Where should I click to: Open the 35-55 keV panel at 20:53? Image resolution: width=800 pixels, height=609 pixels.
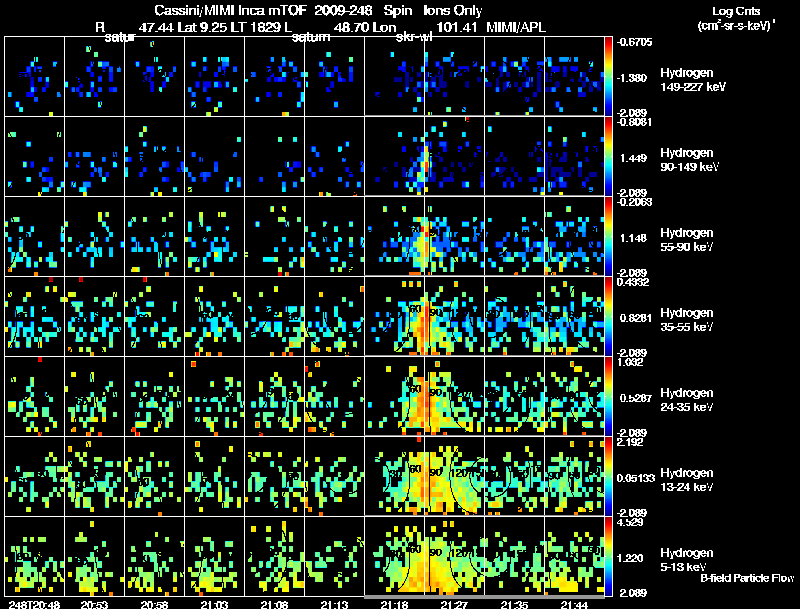(94, 317)
